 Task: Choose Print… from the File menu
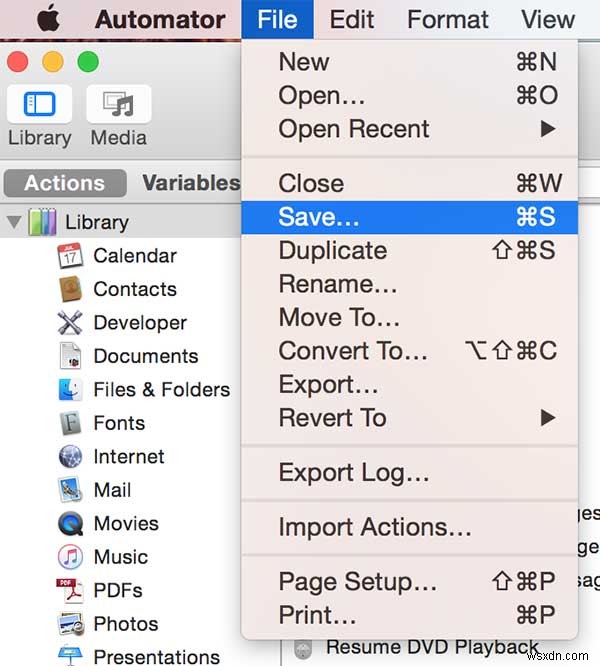click(409, 615)
